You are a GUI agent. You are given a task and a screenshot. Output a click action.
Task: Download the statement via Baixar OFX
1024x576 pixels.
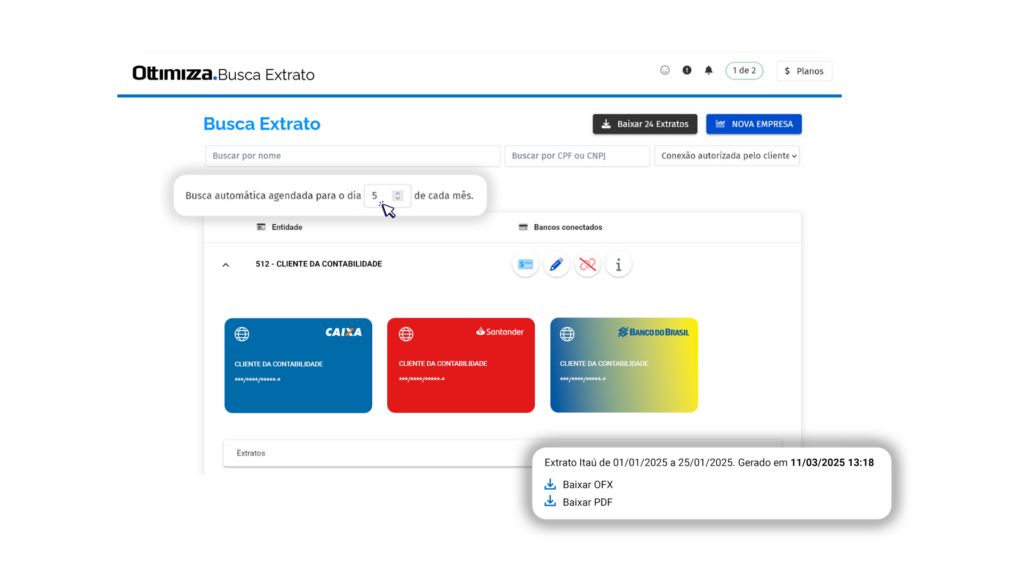(x=587, y=485)
